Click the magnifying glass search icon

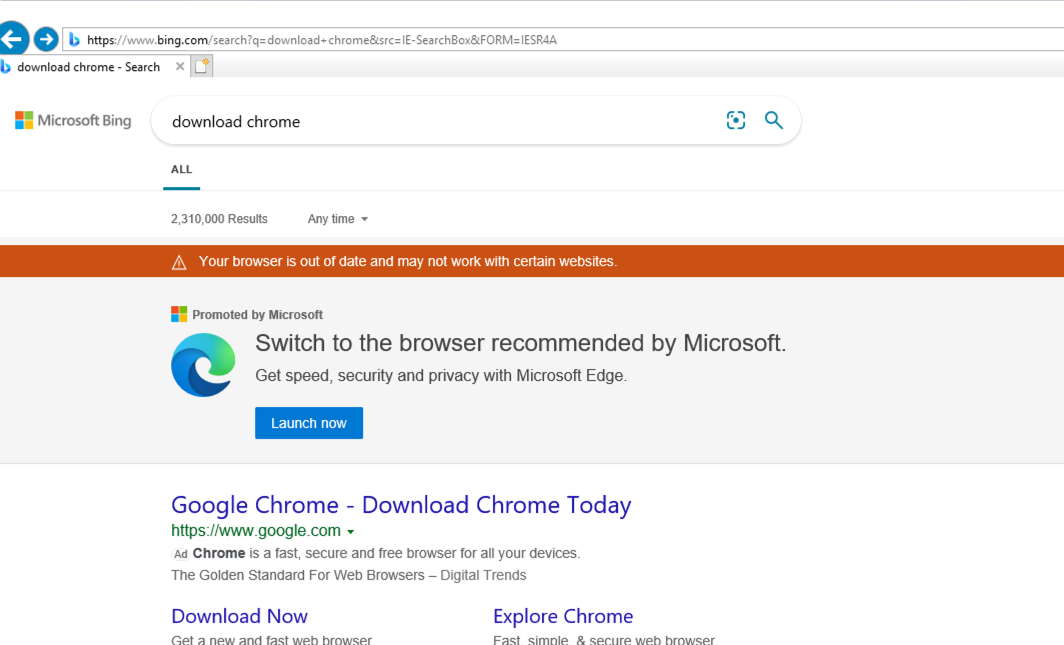coord(773,121)
